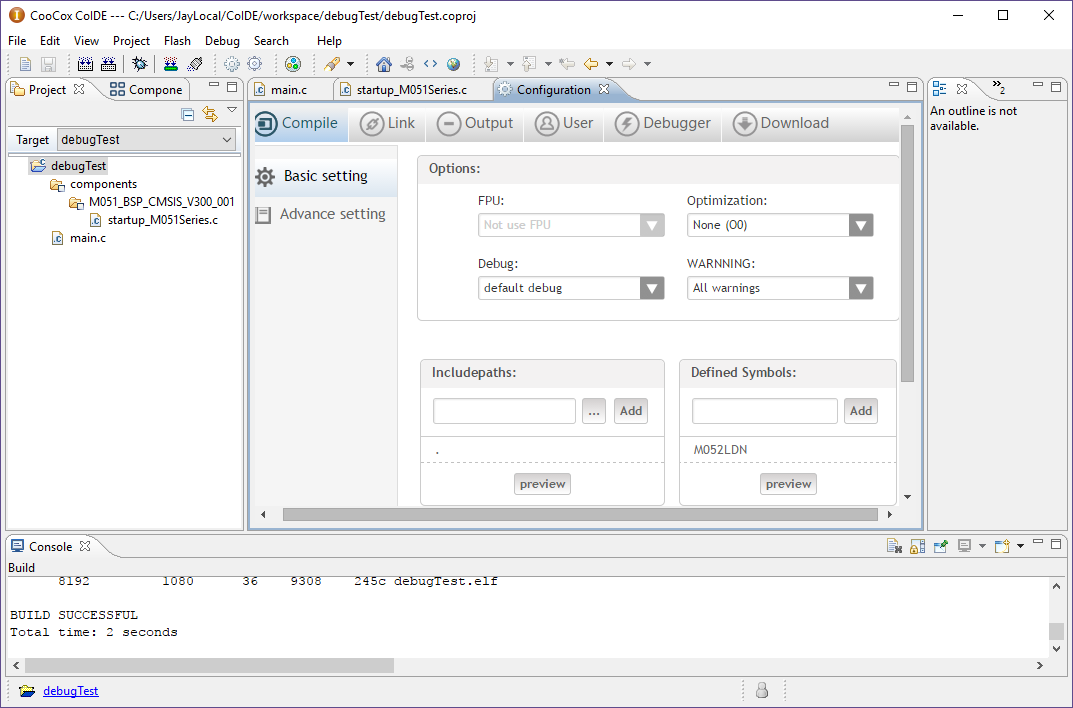Image resolution: width=1073 pixels, height=708 pixels.
Task: Start debugging with the bug icon
Action: click(x=140, y=64)
